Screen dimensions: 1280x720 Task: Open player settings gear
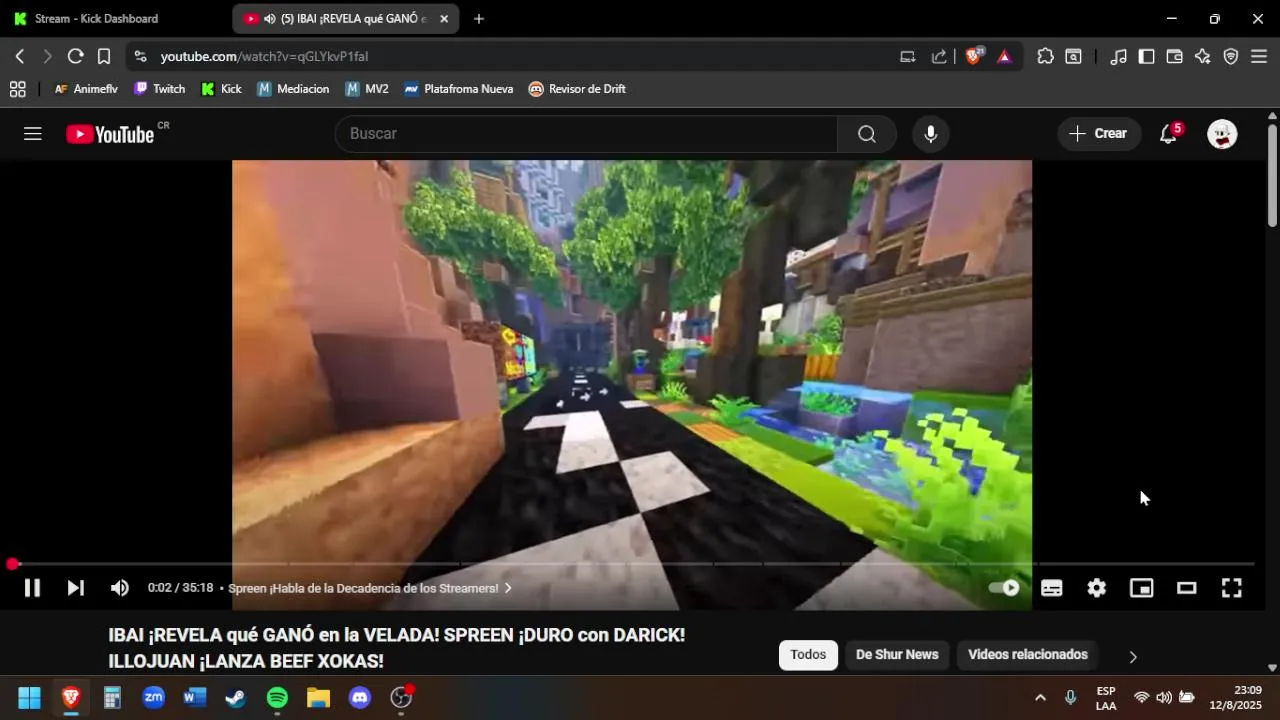pyautogui.click(x=1097, y=588)
